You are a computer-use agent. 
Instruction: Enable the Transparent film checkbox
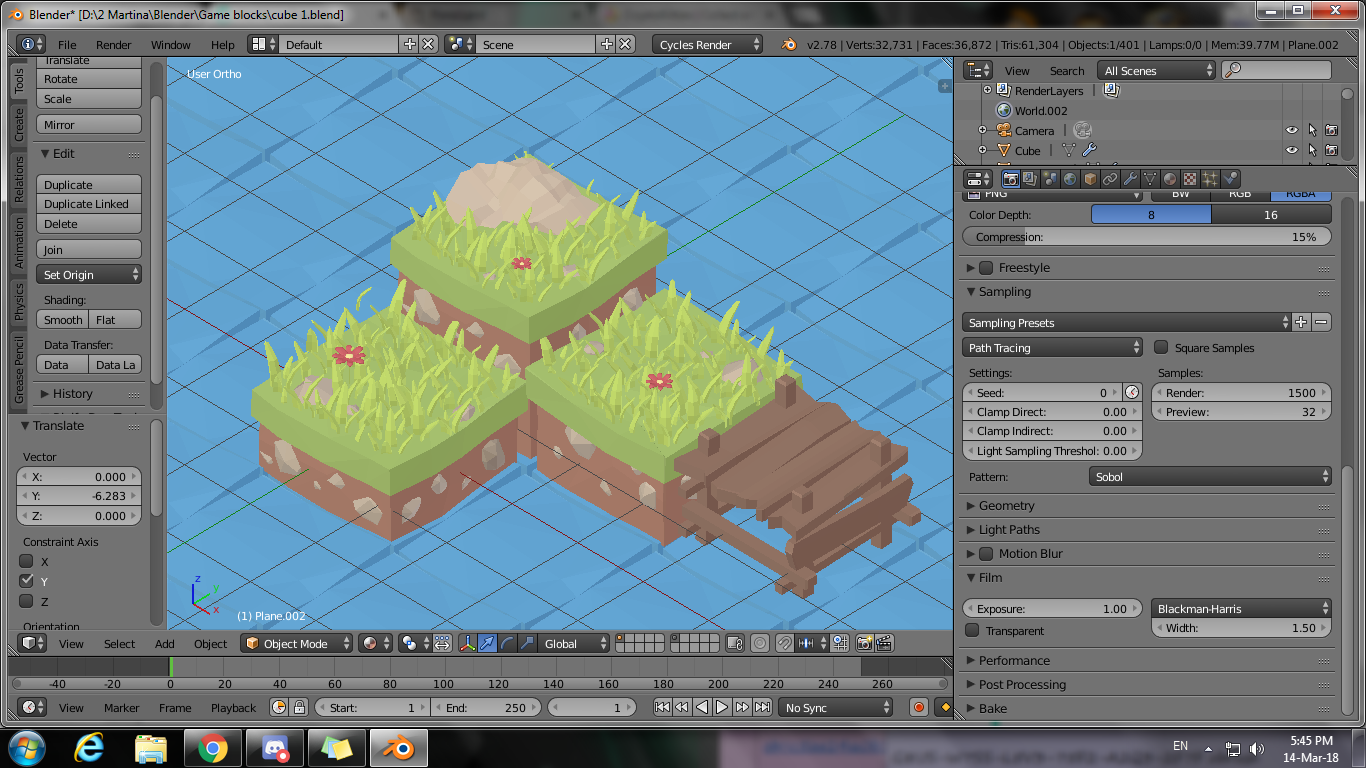point(972,630)
